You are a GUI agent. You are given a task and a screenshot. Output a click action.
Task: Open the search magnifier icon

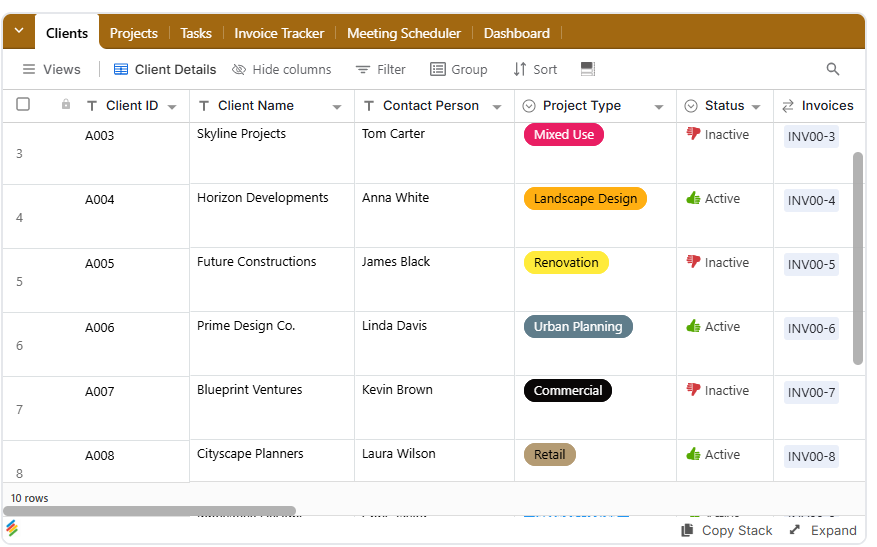(x=833, y=69)
